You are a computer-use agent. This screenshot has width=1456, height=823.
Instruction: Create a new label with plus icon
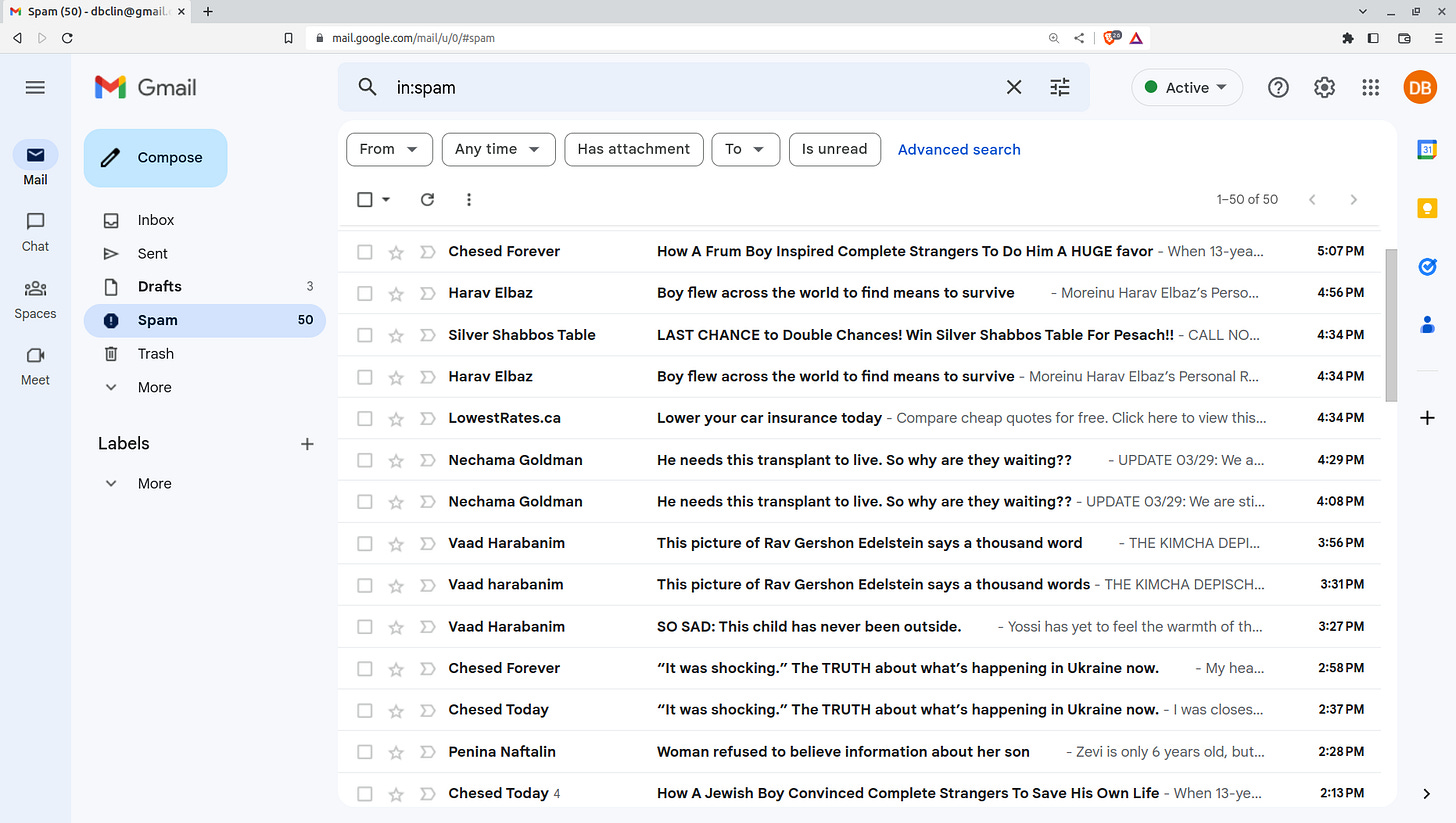(307, 444)
